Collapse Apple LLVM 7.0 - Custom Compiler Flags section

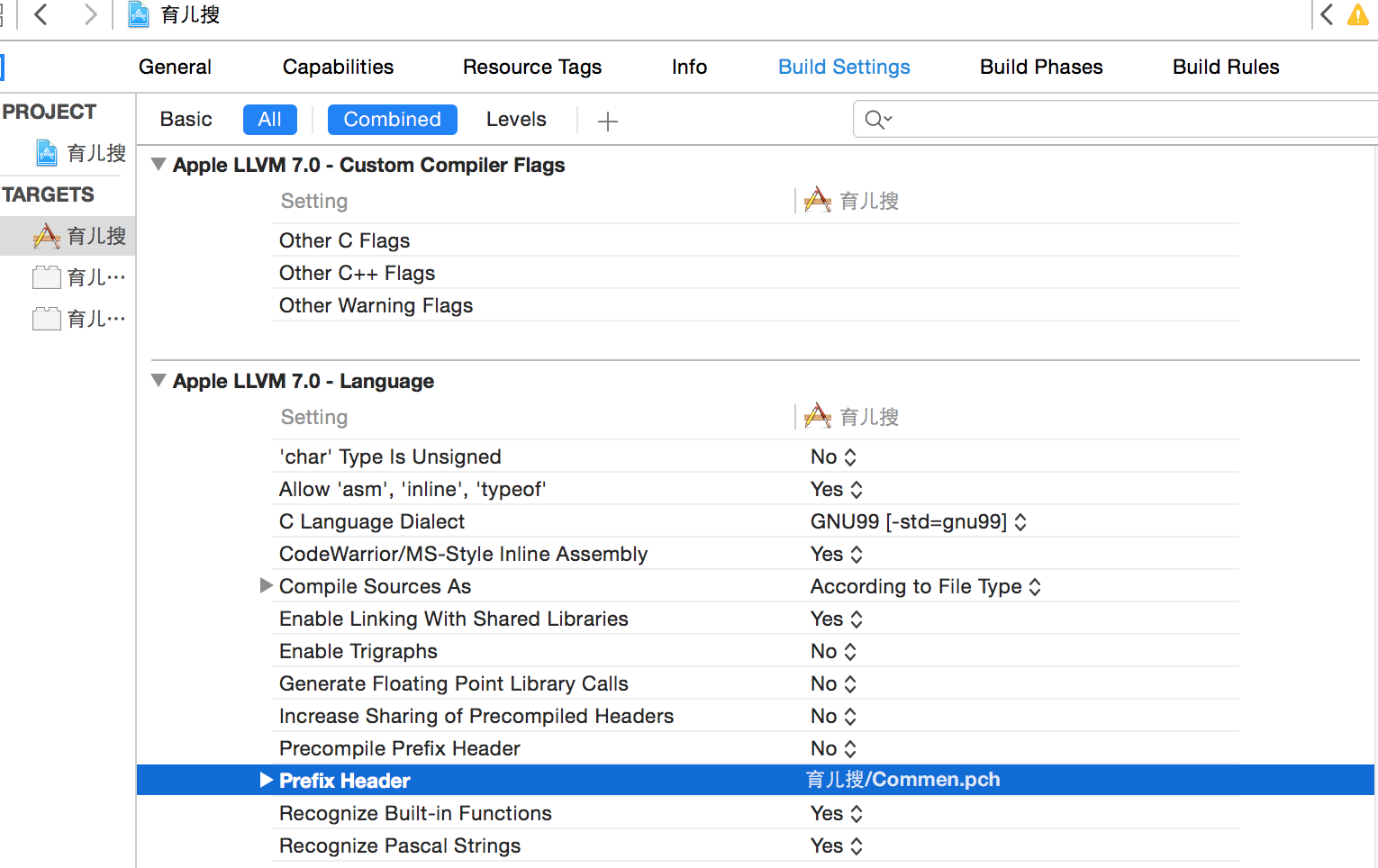(x=159, y=165)
